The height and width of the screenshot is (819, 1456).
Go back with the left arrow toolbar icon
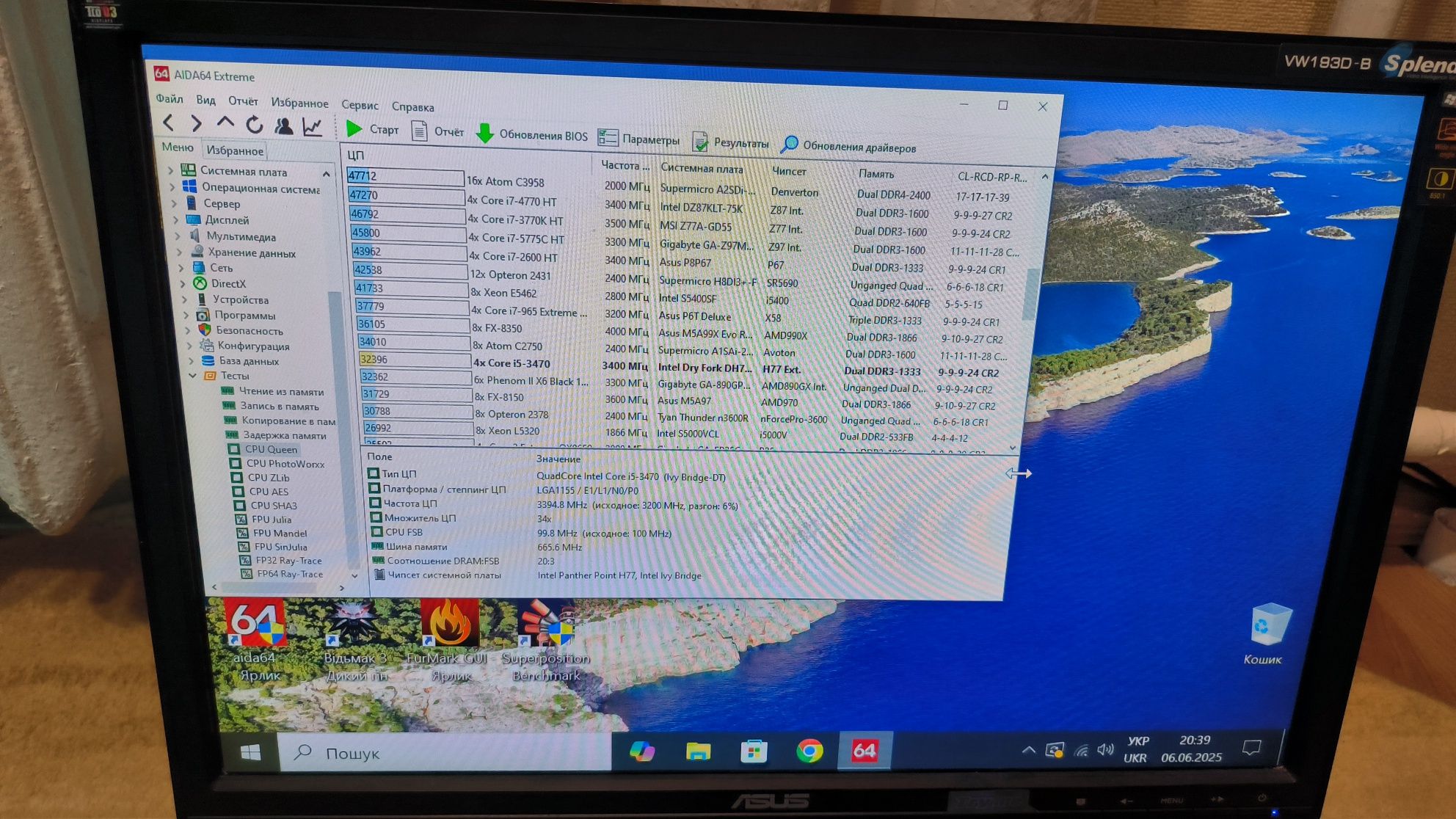pyautogui.click(x=169, y=123)
